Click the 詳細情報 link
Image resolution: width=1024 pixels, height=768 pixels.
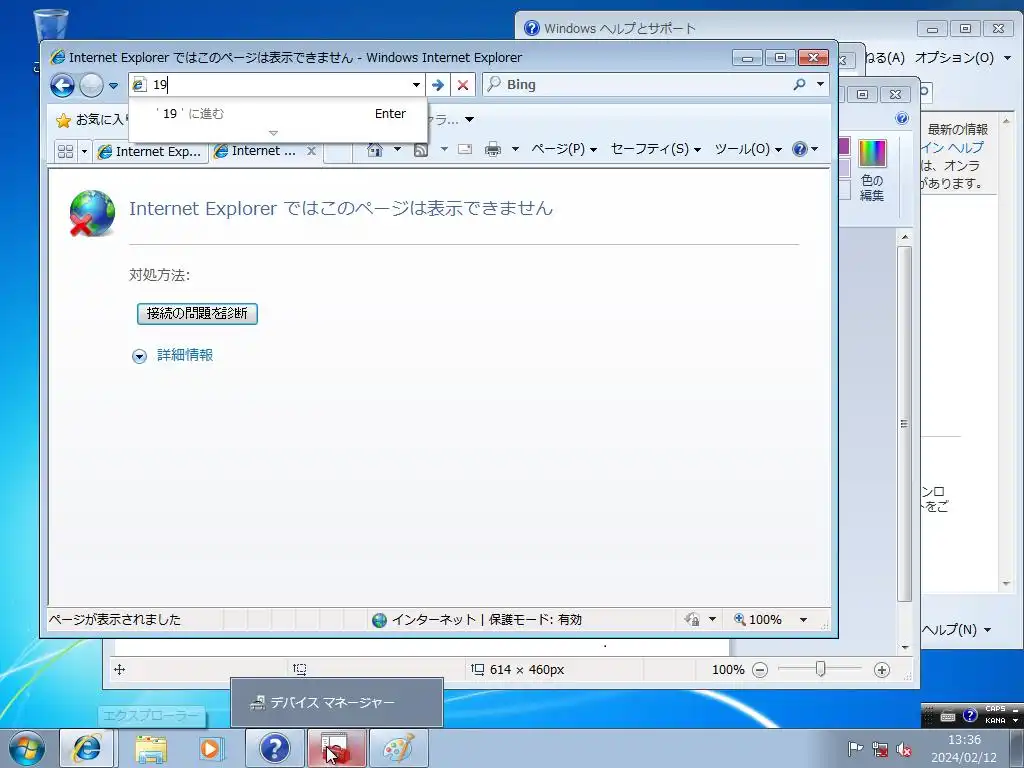click(x=185, y=355)
